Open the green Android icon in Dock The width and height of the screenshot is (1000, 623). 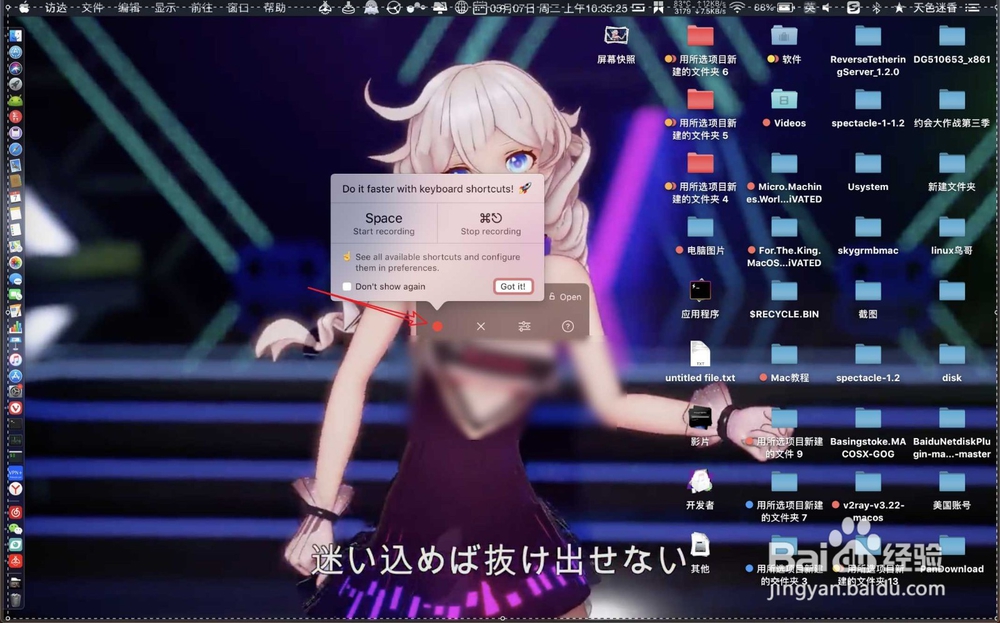point(15,100)
